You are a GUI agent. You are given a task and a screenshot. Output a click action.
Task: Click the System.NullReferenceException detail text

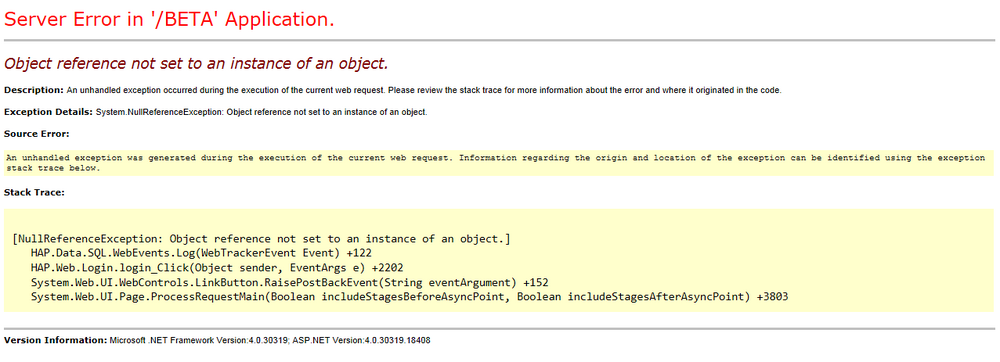tap(261, 112)
